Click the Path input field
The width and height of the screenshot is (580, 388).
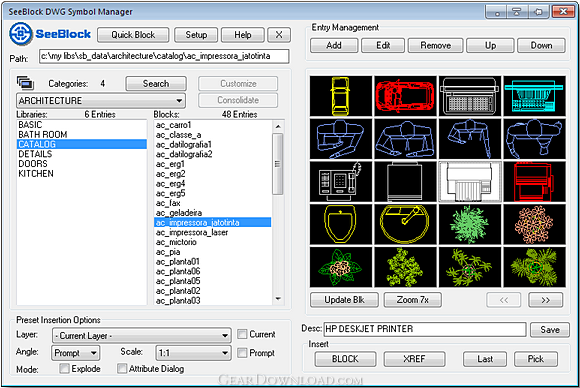pyautogui.click(x=164, y=56)
